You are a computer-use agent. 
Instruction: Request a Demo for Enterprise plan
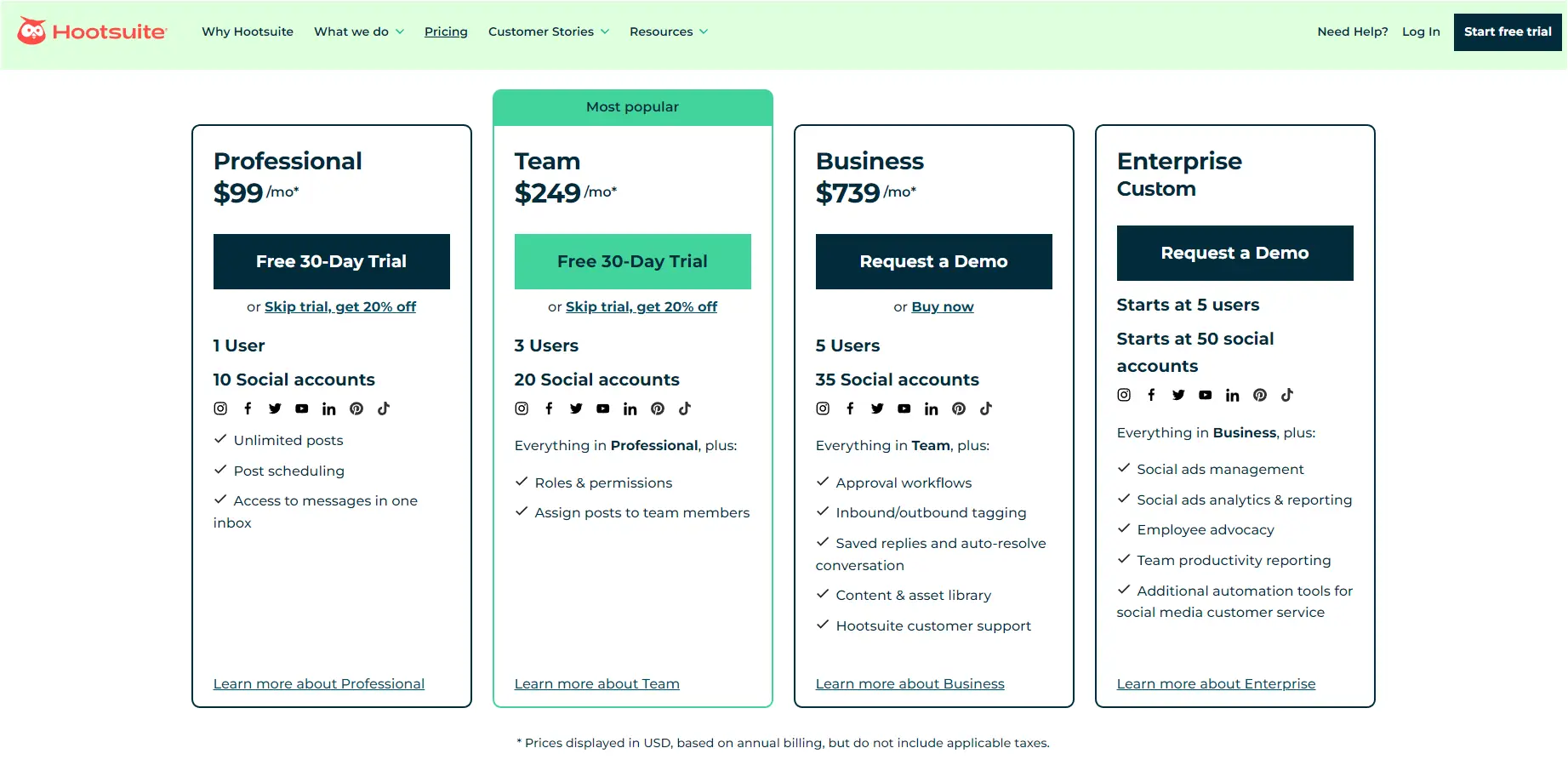(1235, 253)
